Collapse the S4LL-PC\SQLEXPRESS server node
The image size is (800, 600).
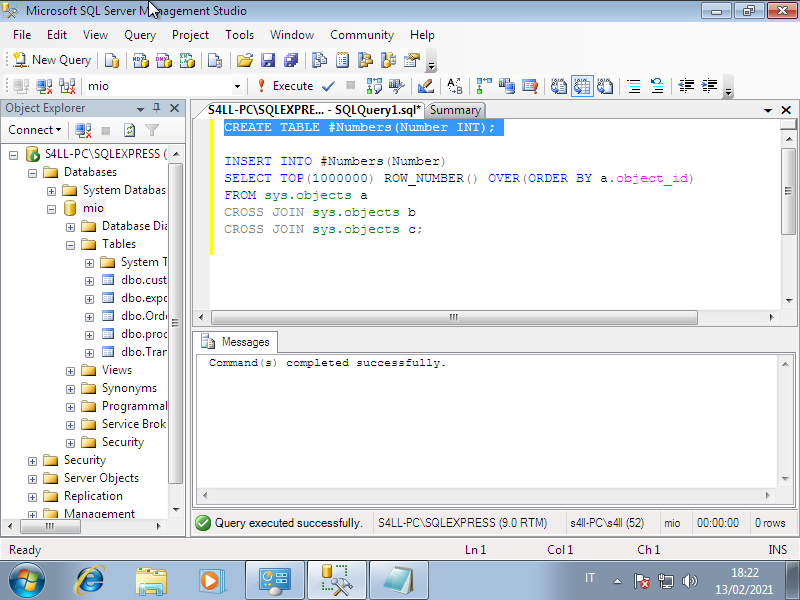[x=14, y=155]
